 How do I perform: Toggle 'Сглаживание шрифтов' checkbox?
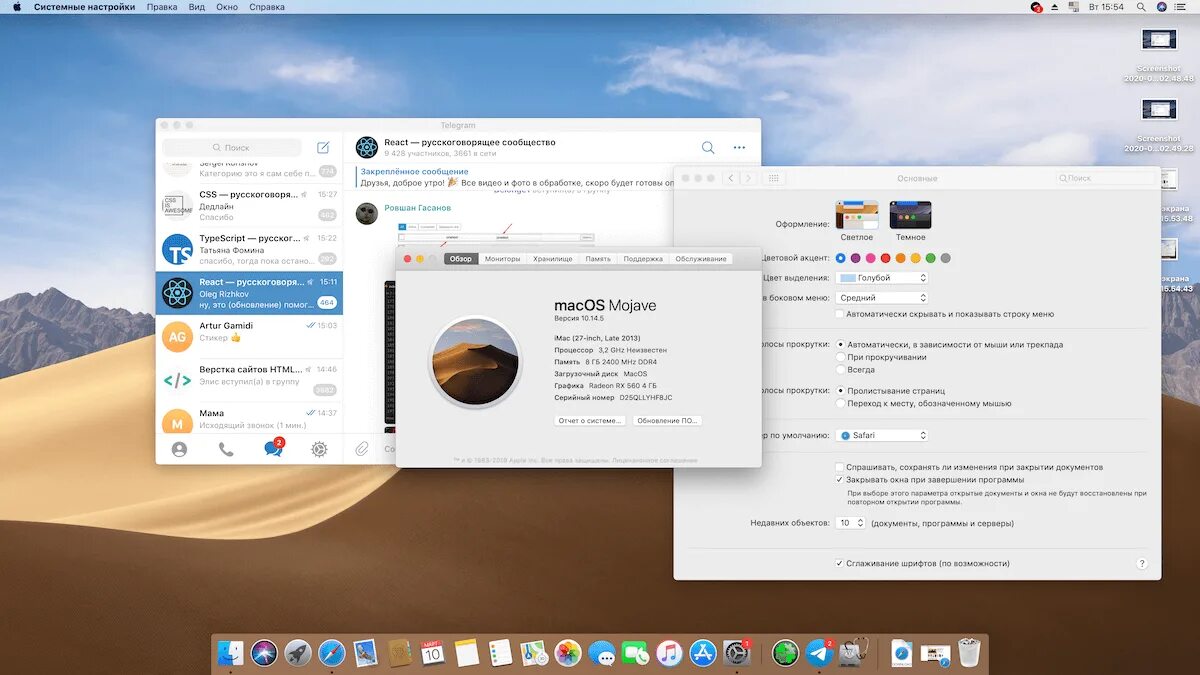point(840,564)
